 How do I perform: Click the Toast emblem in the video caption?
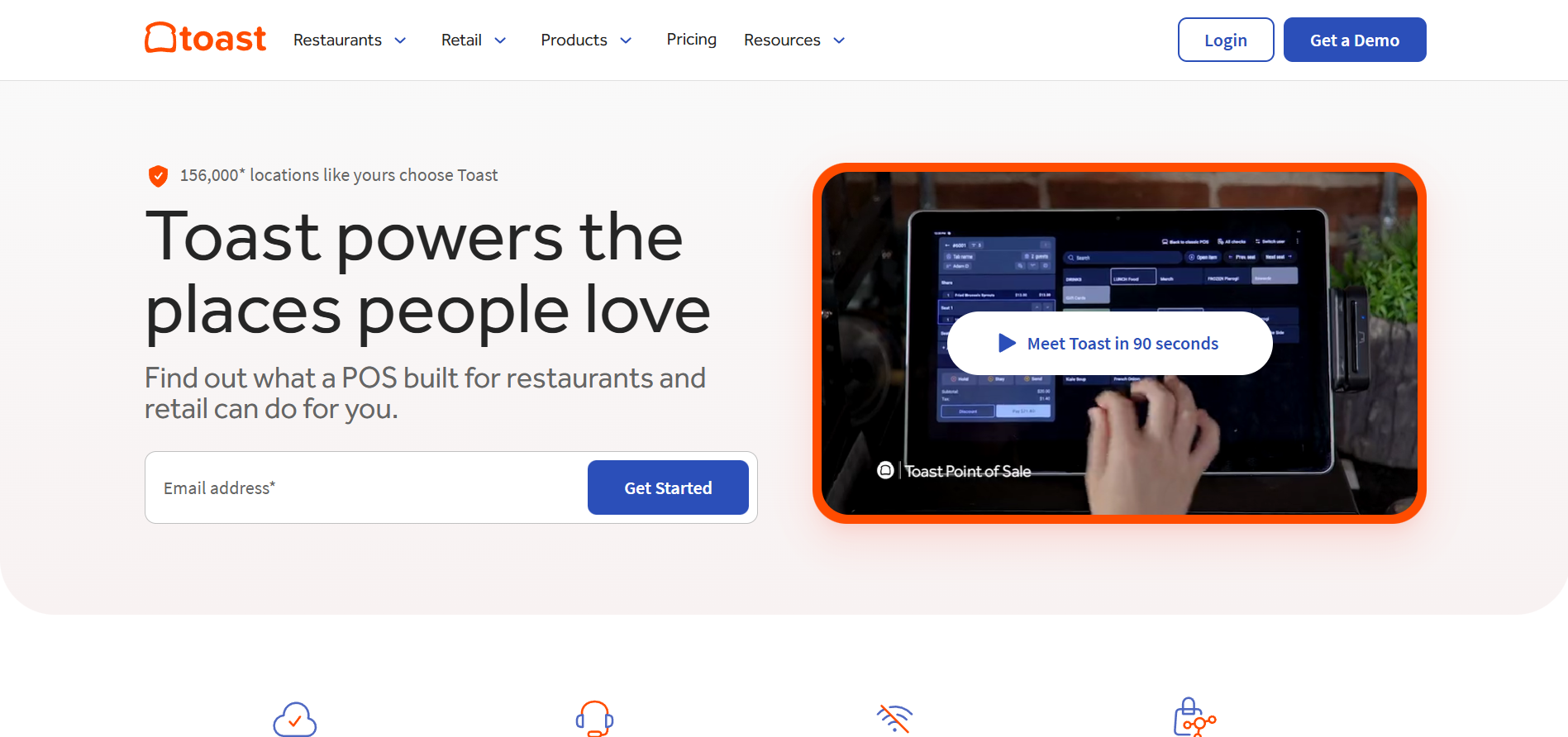pos(885,470)
